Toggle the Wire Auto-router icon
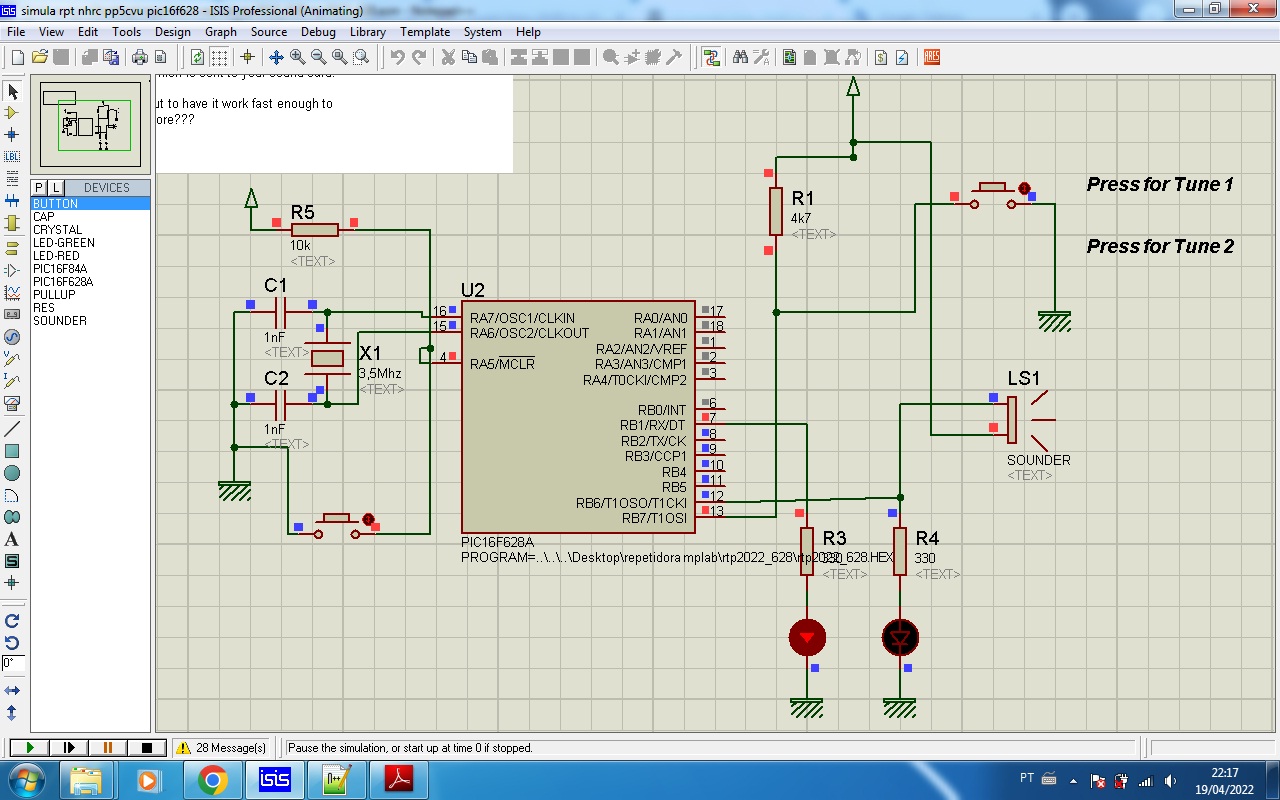 pyautogui.click(x=711, y=57)
